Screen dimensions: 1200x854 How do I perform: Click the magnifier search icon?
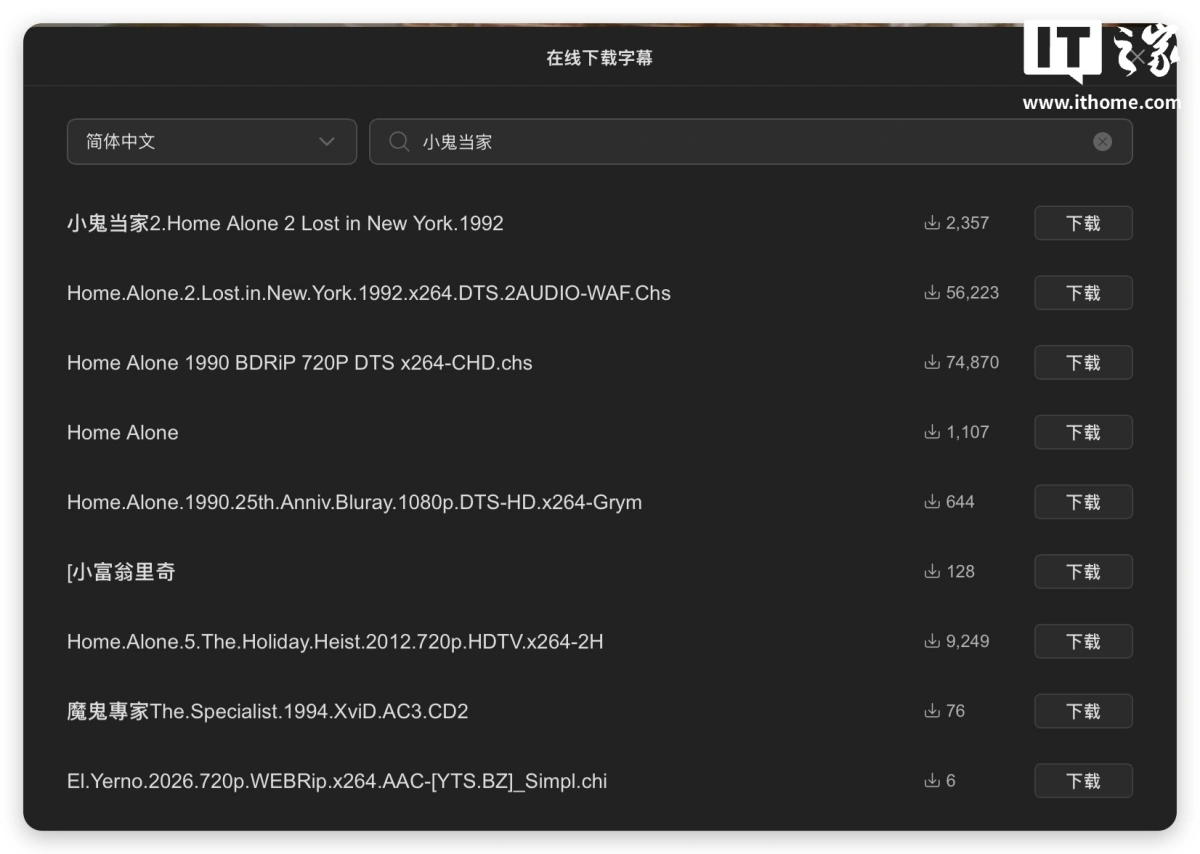click(399, 142)
